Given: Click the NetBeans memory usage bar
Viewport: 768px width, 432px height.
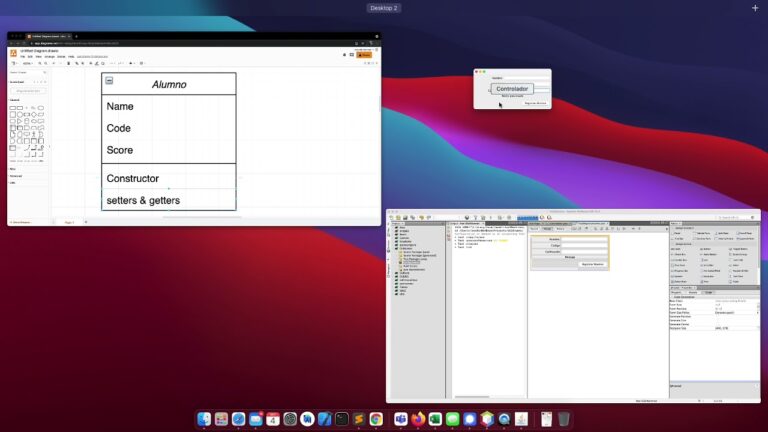Looking at the screenshot, I should pos(528,218).
